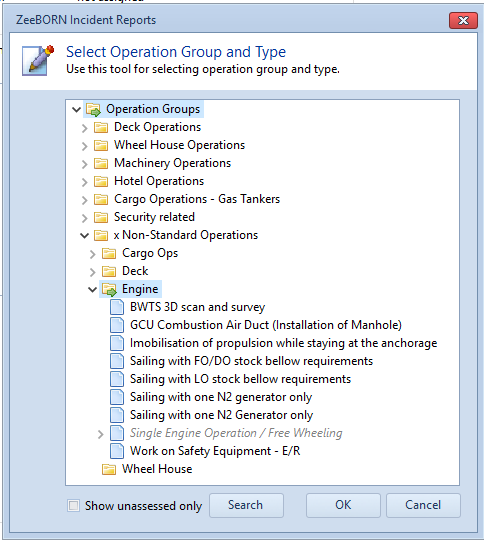Select 'Machinery Operations' tree item

click(x=173, y=163)
